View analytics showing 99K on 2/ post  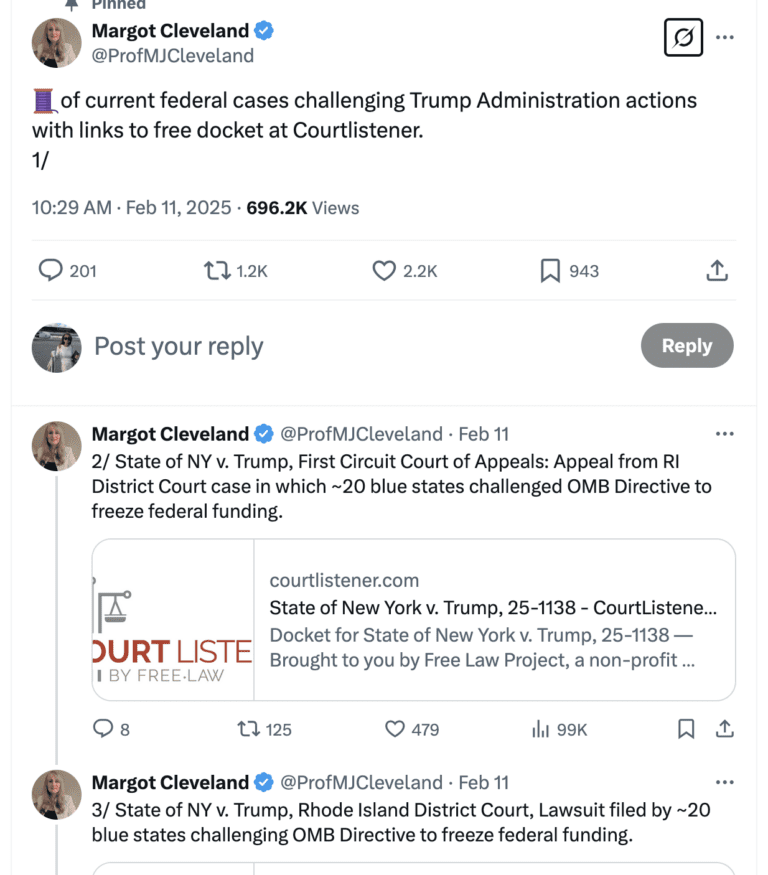559,729
